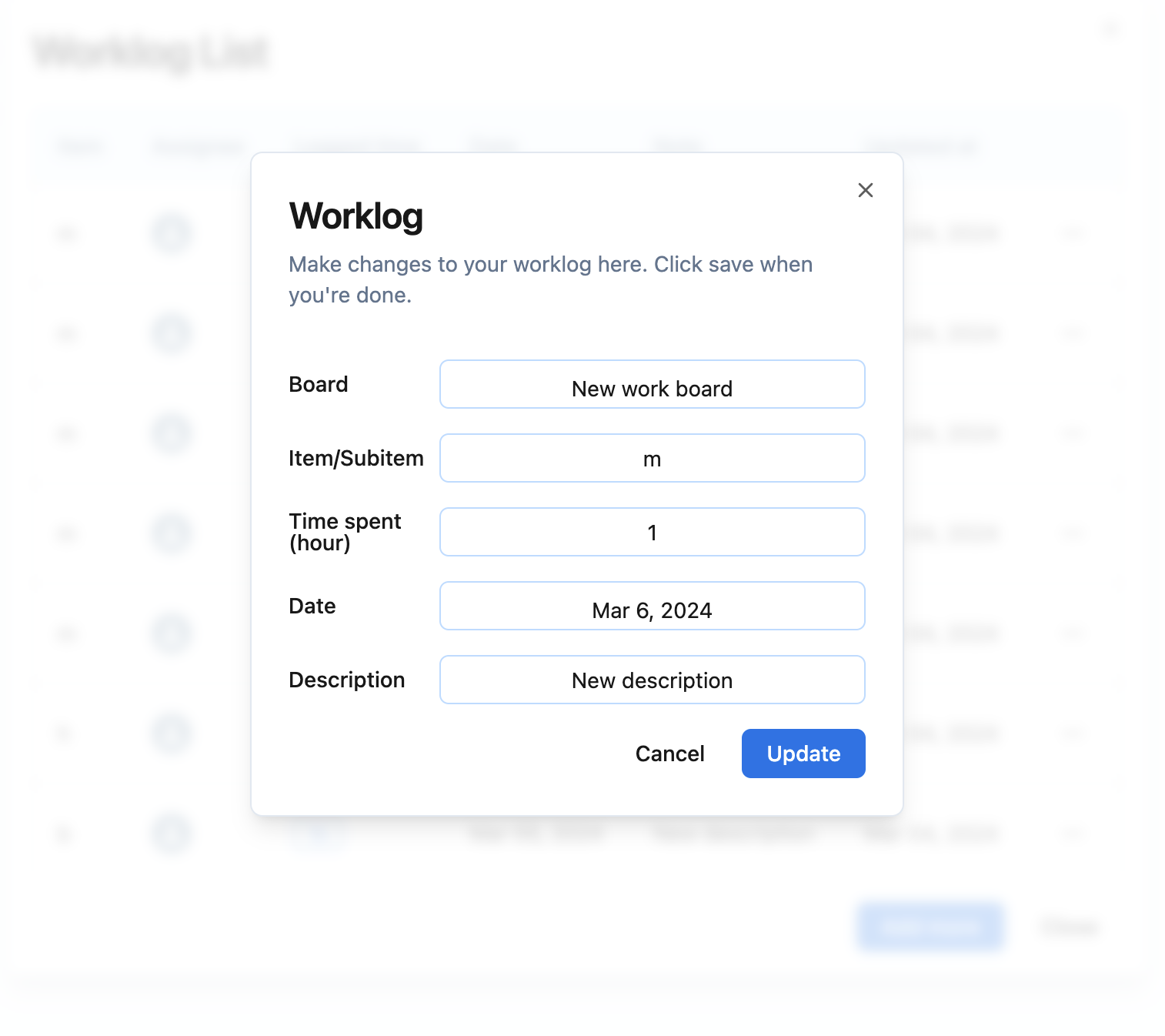
Task: Focus the Time spent hour input field
Action: (652, 532)
